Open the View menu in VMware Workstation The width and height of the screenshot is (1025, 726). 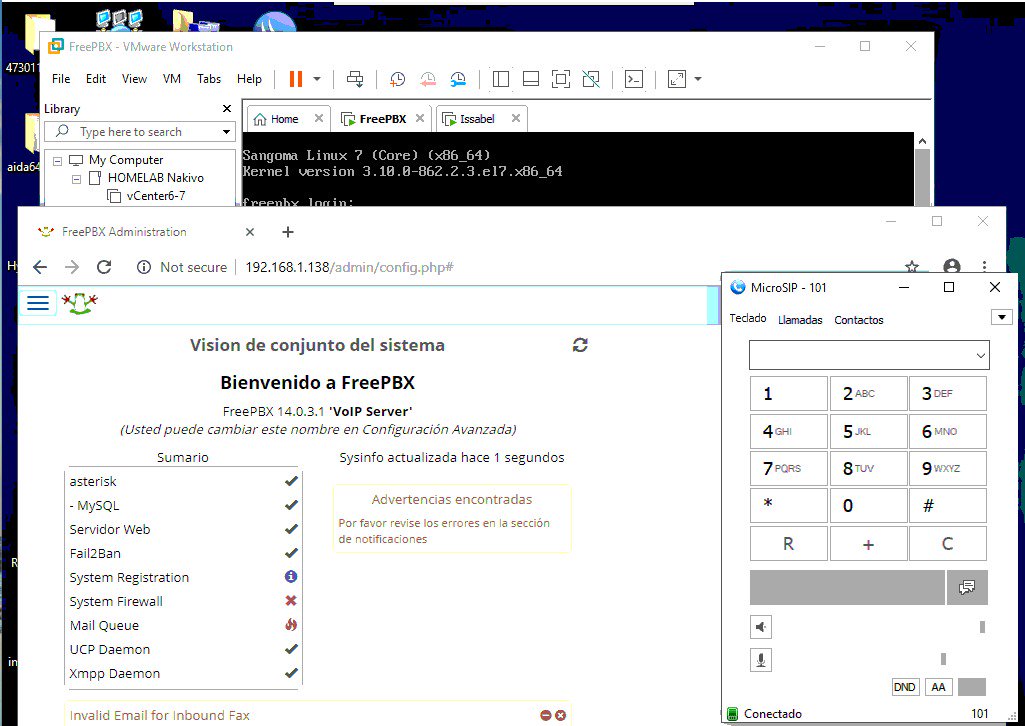[134, 79]
